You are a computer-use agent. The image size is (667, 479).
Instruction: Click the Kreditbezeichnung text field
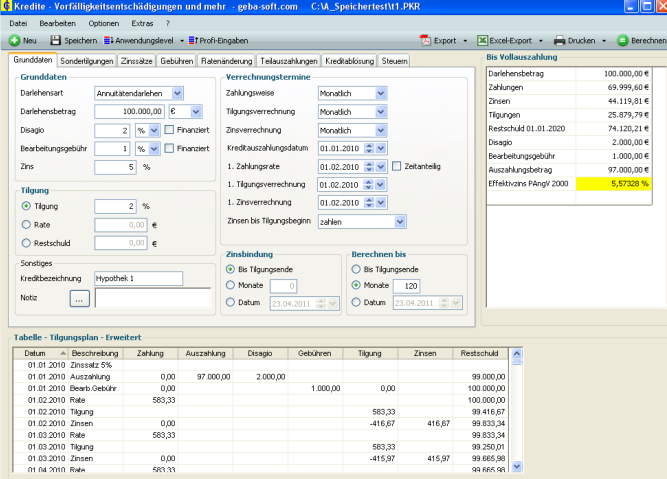[x=138, y=277]
